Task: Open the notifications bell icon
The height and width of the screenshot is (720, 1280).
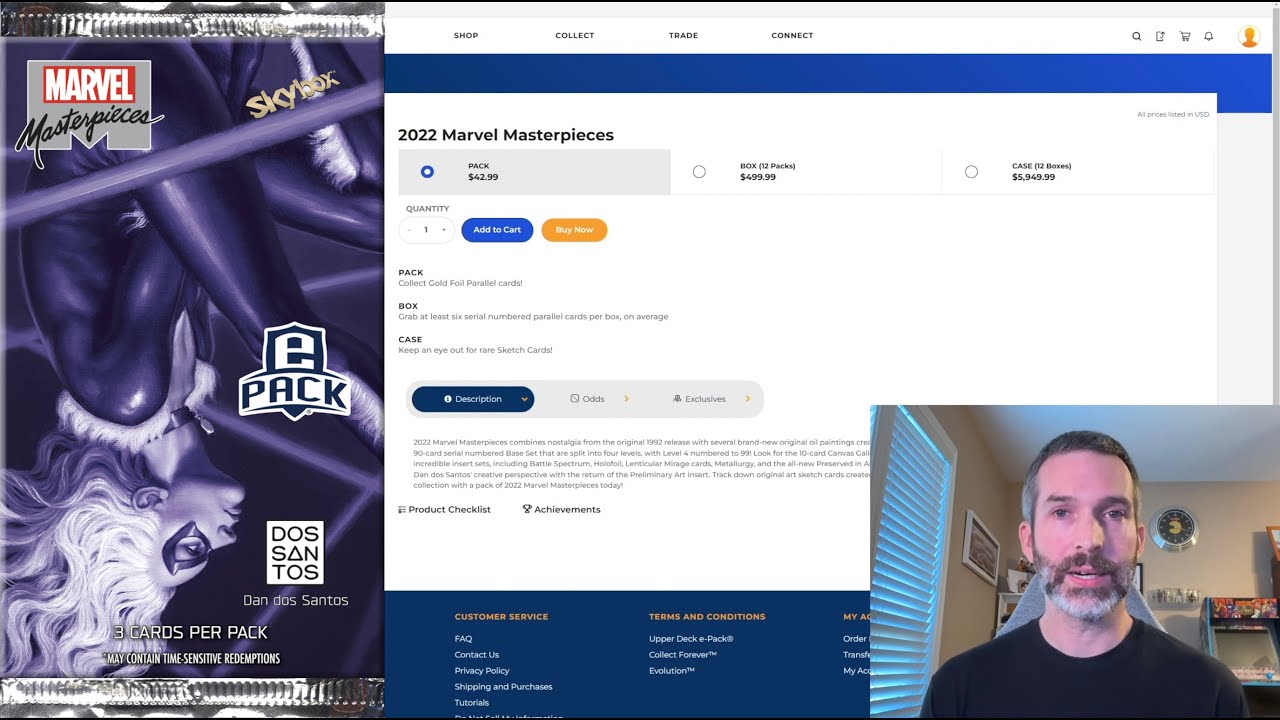Action: click(1209, 36)
